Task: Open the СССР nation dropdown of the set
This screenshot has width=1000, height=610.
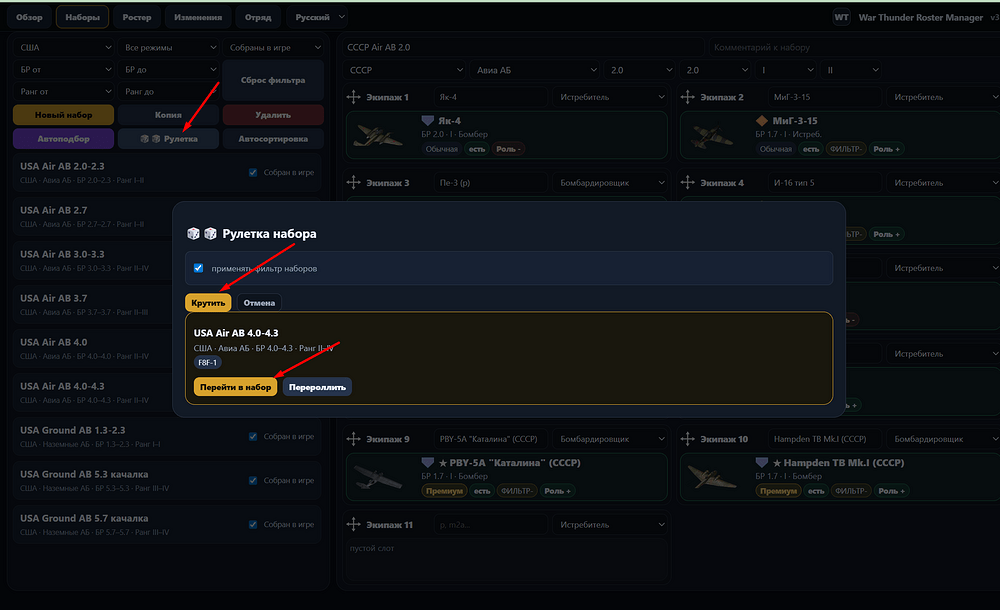Action: 405,70
